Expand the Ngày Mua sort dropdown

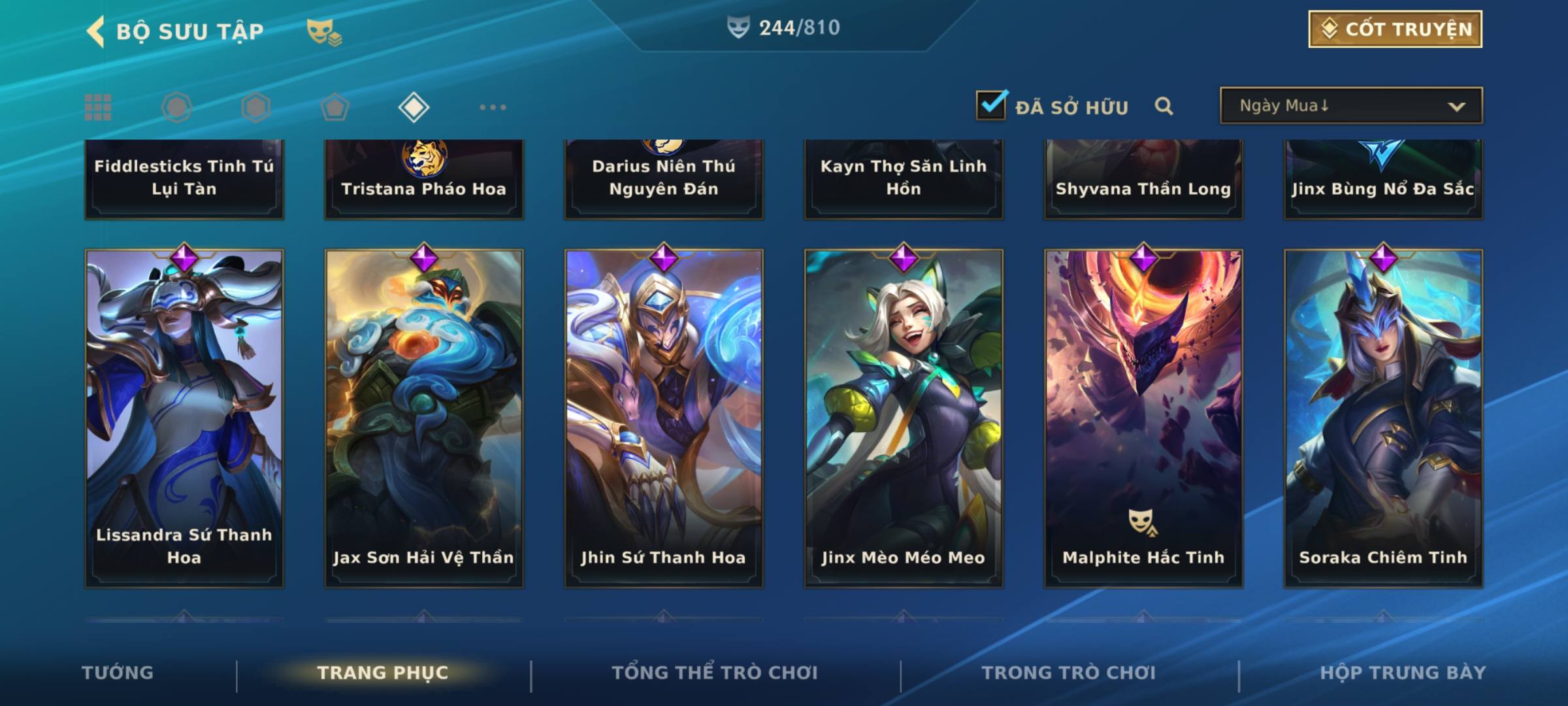(x=1351, y=105)
